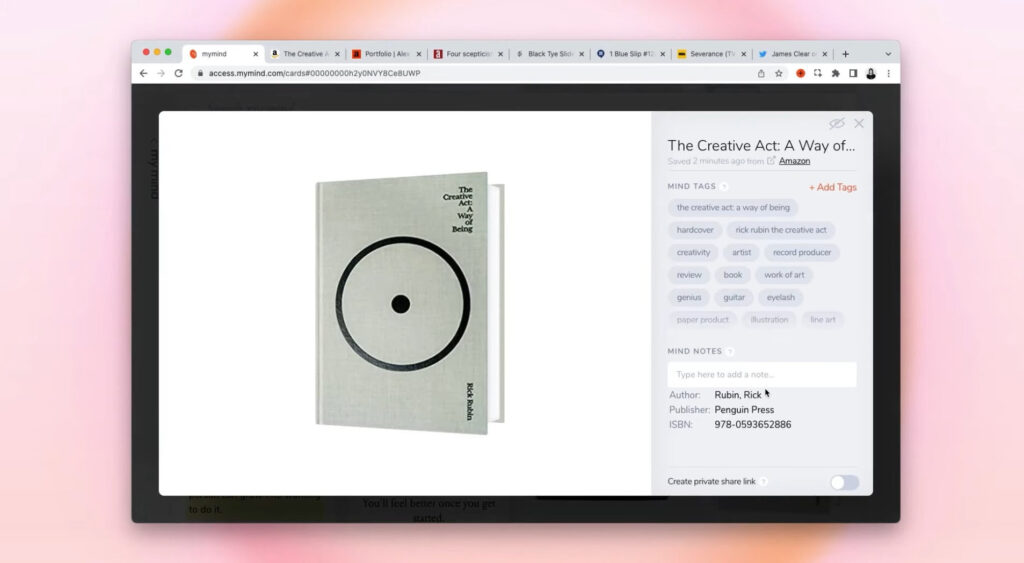Click the book cover image
1024x563 pixels.
coord(409,303)
